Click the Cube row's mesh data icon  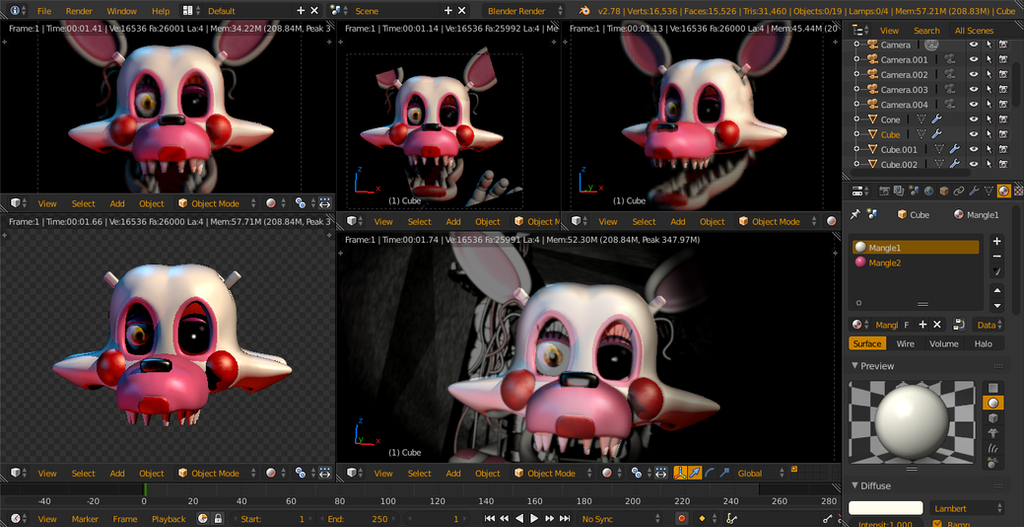click(x=921, y=135)
